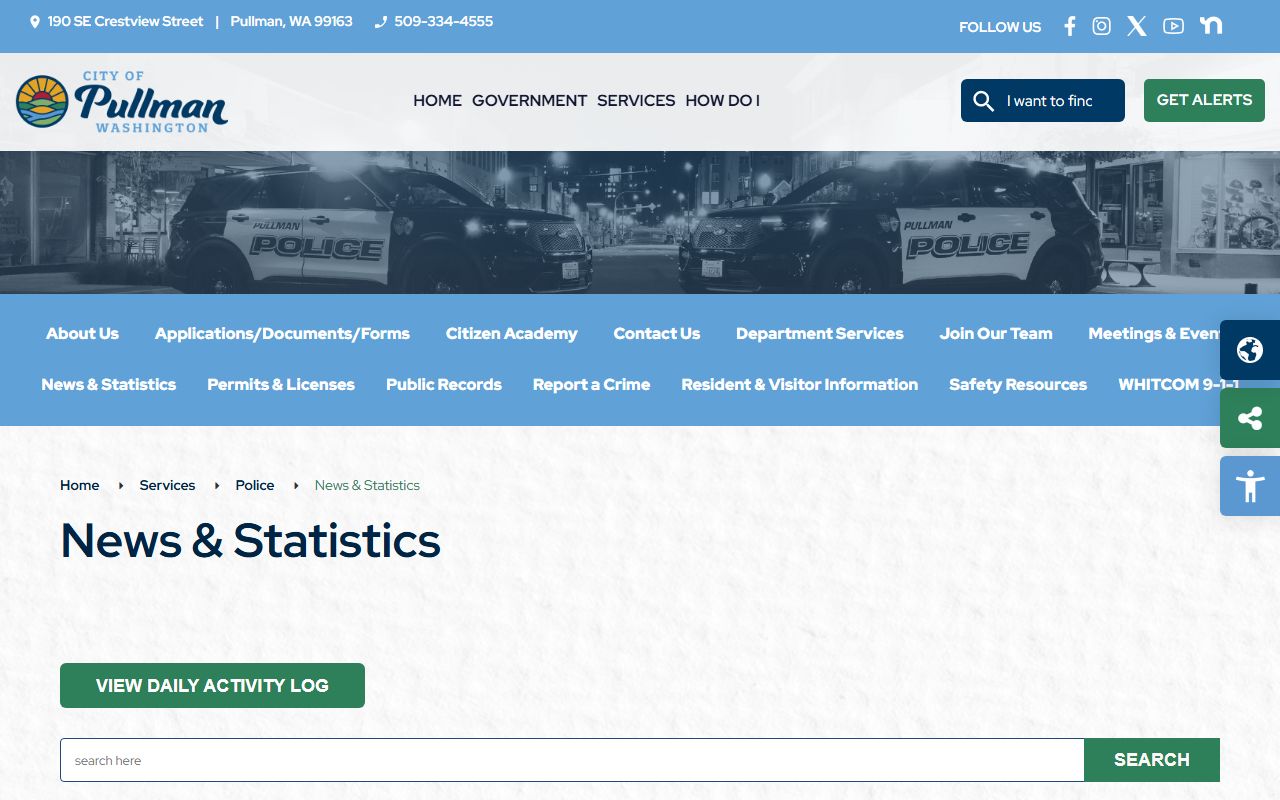Open the GOVERNMENT main menu

(x=529, y=100)
